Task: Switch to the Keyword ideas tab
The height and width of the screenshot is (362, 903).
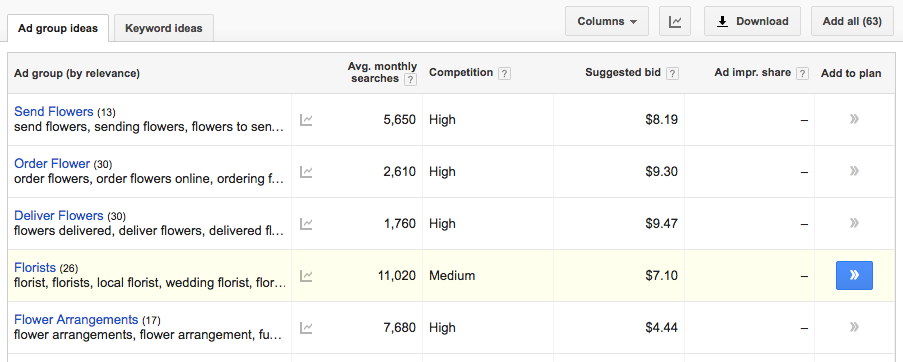Action: point(164,28)
